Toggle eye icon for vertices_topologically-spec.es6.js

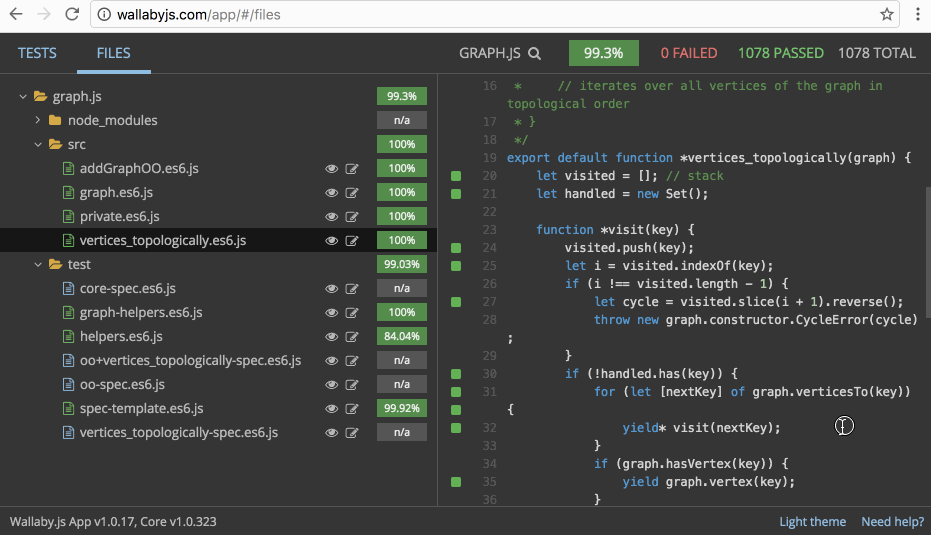pyautogui.click(x=331, y=433)
